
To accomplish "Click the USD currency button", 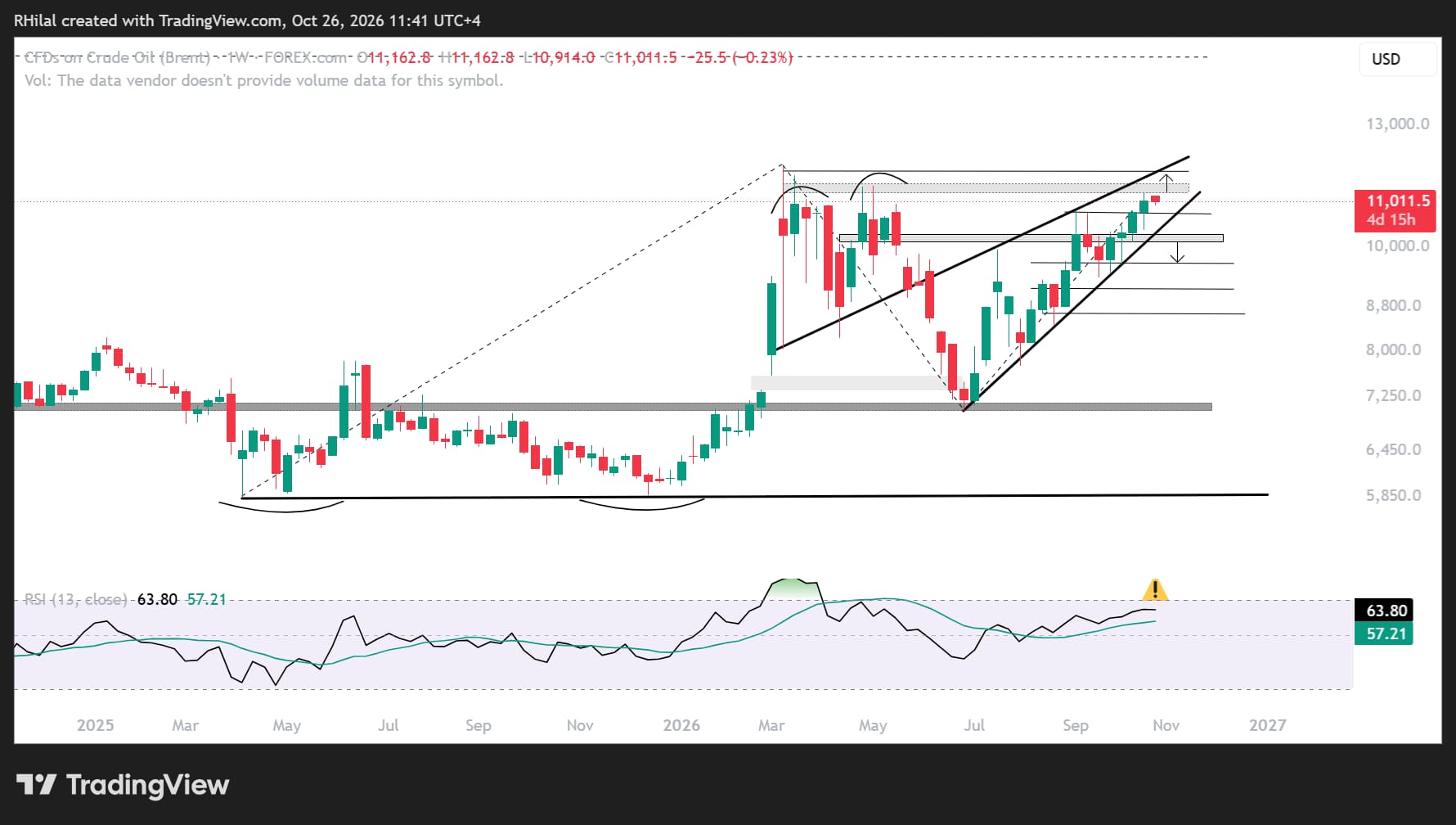I will tap(1397, 59).
